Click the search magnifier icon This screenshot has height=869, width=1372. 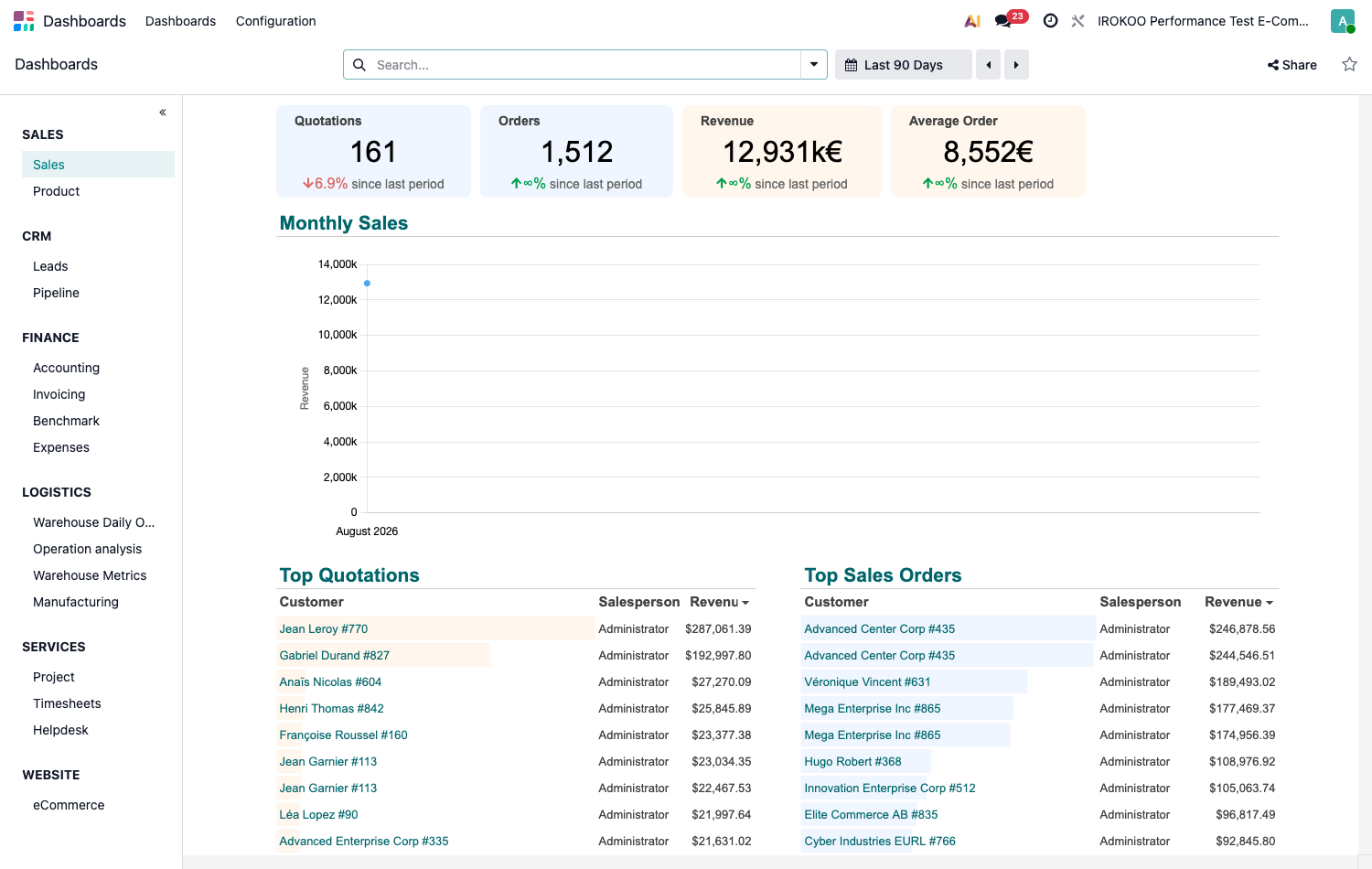tap(359, 65)
